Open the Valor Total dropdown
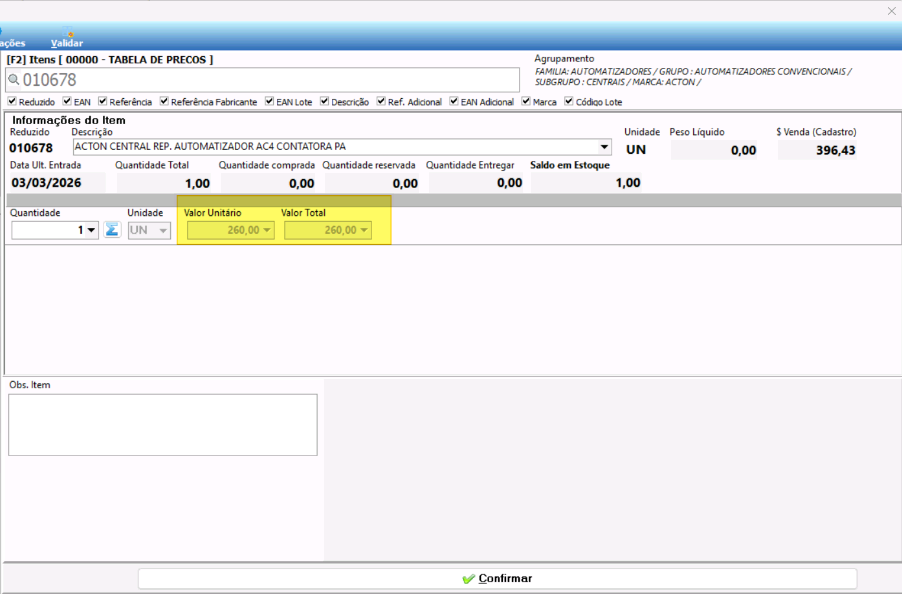This screenshot has width=902, height=594. click(364, 231)
